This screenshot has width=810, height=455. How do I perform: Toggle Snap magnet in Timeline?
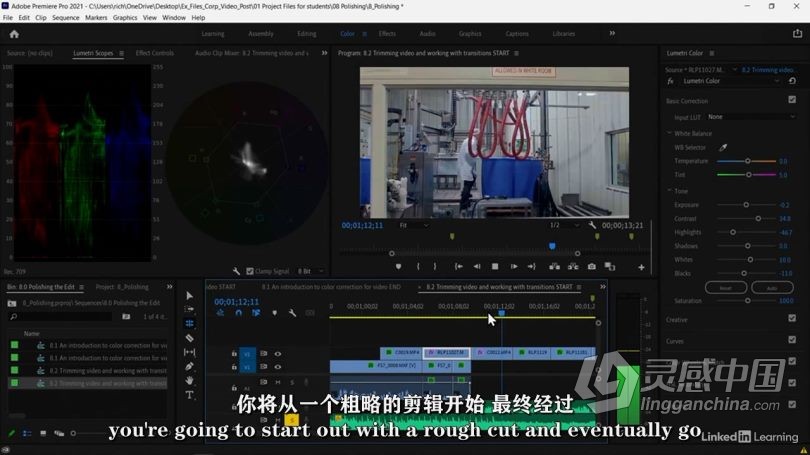coord(238,313)
